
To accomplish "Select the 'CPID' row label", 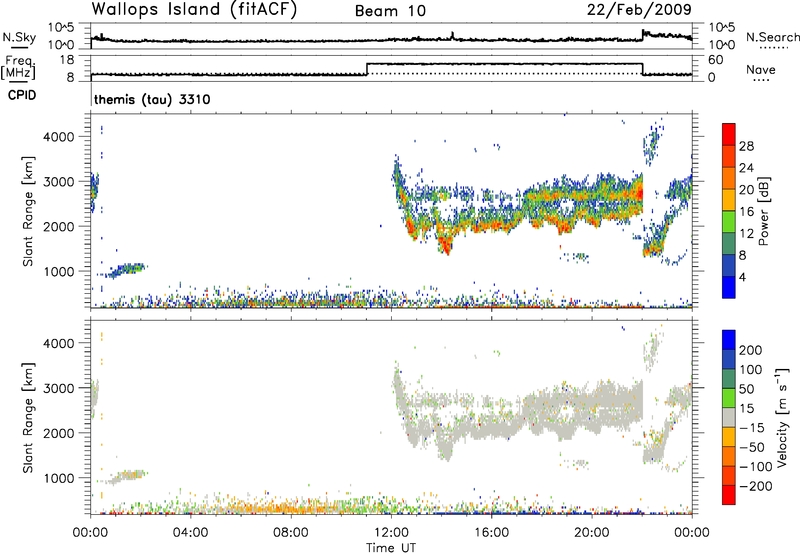I will pos(22,95).
